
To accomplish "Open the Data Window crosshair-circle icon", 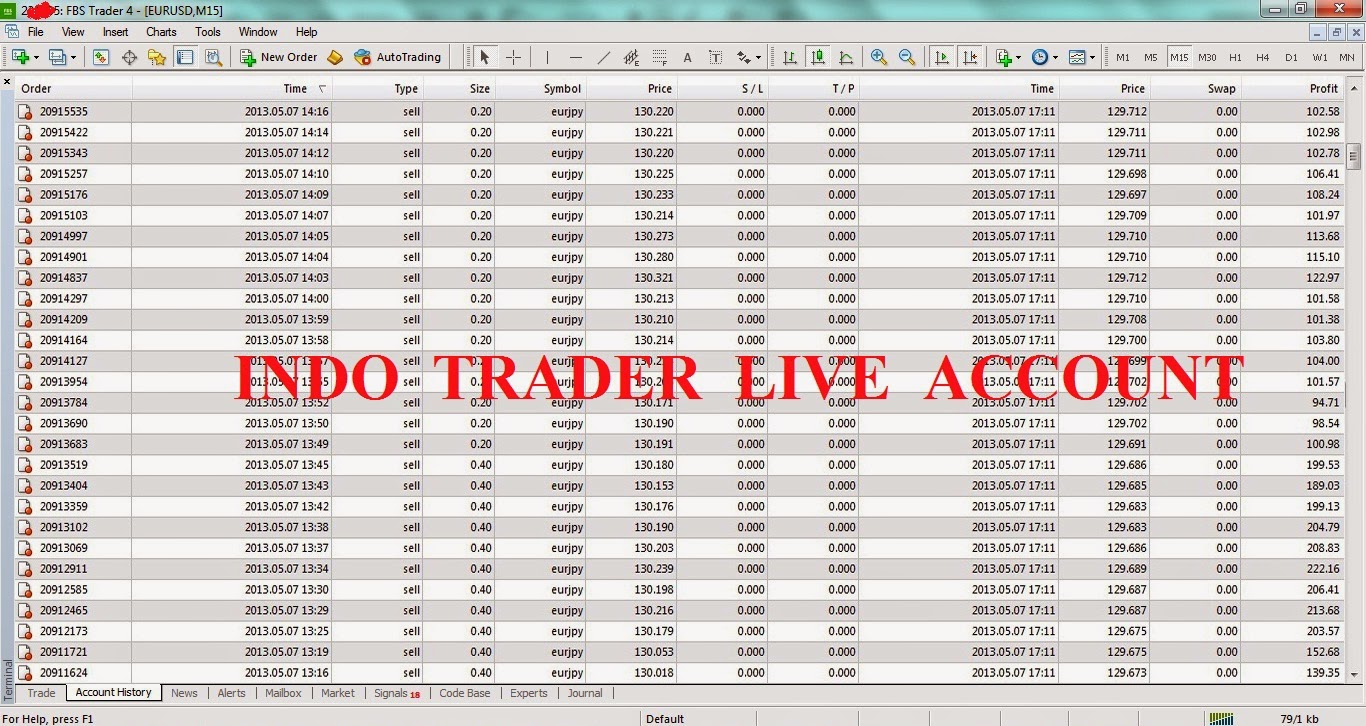I will point(129,57).
